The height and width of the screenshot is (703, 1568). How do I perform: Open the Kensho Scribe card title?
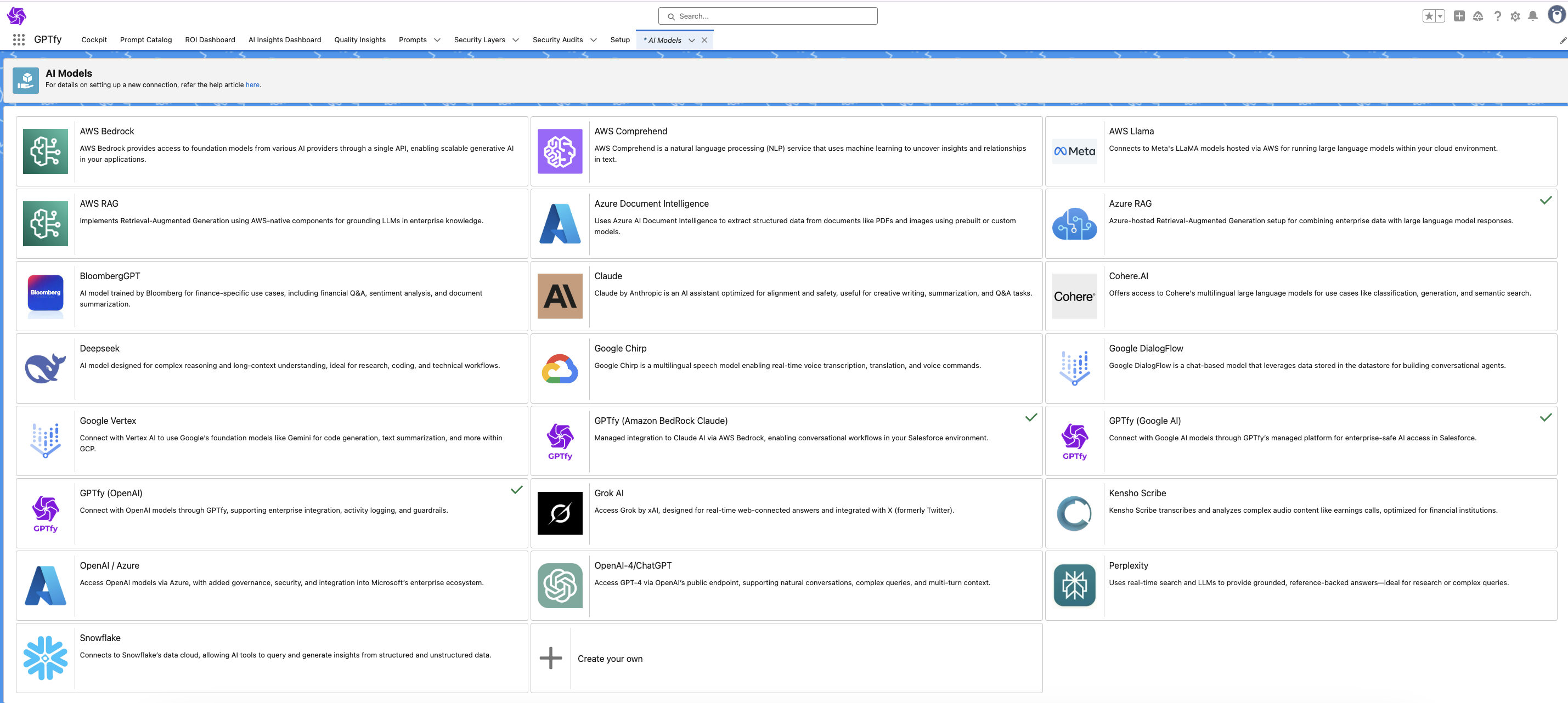point(1137,493)
